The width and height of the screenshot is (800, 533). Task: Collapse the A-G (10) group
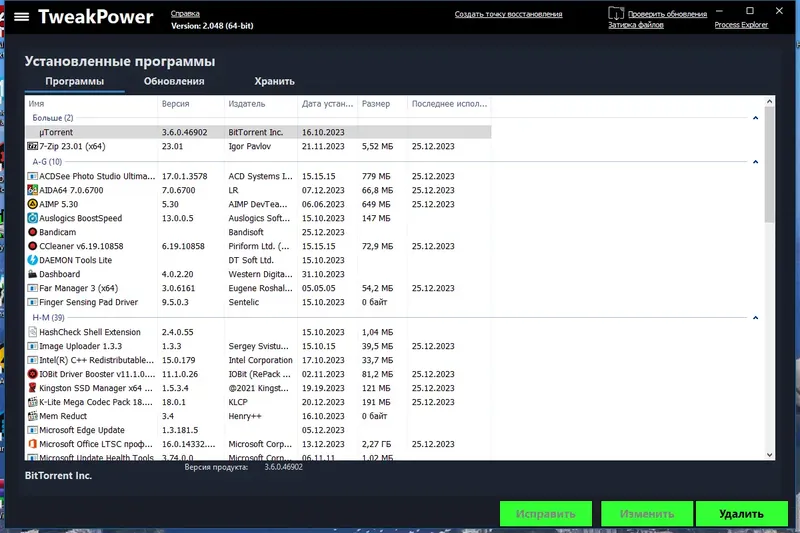click(756, 162)
